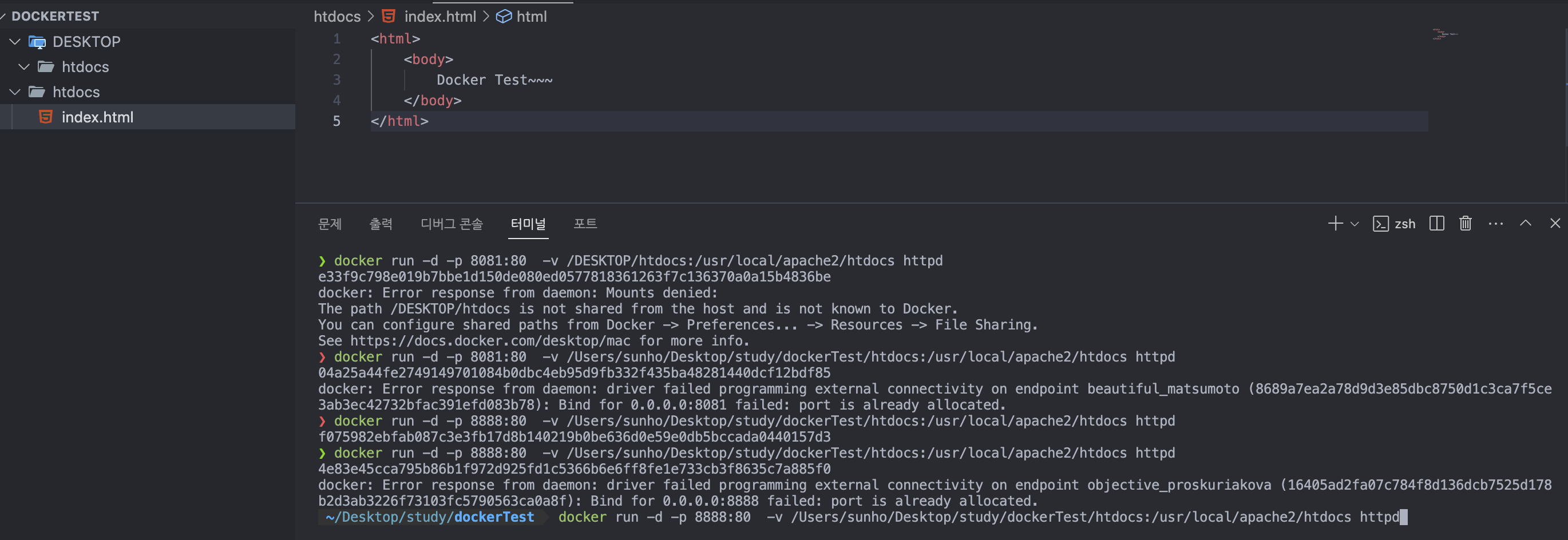The height and width of the screenshot is (540, 1568).
Task: Open the 포트 (Ports) tab
Action: click(x=585, y=224)
